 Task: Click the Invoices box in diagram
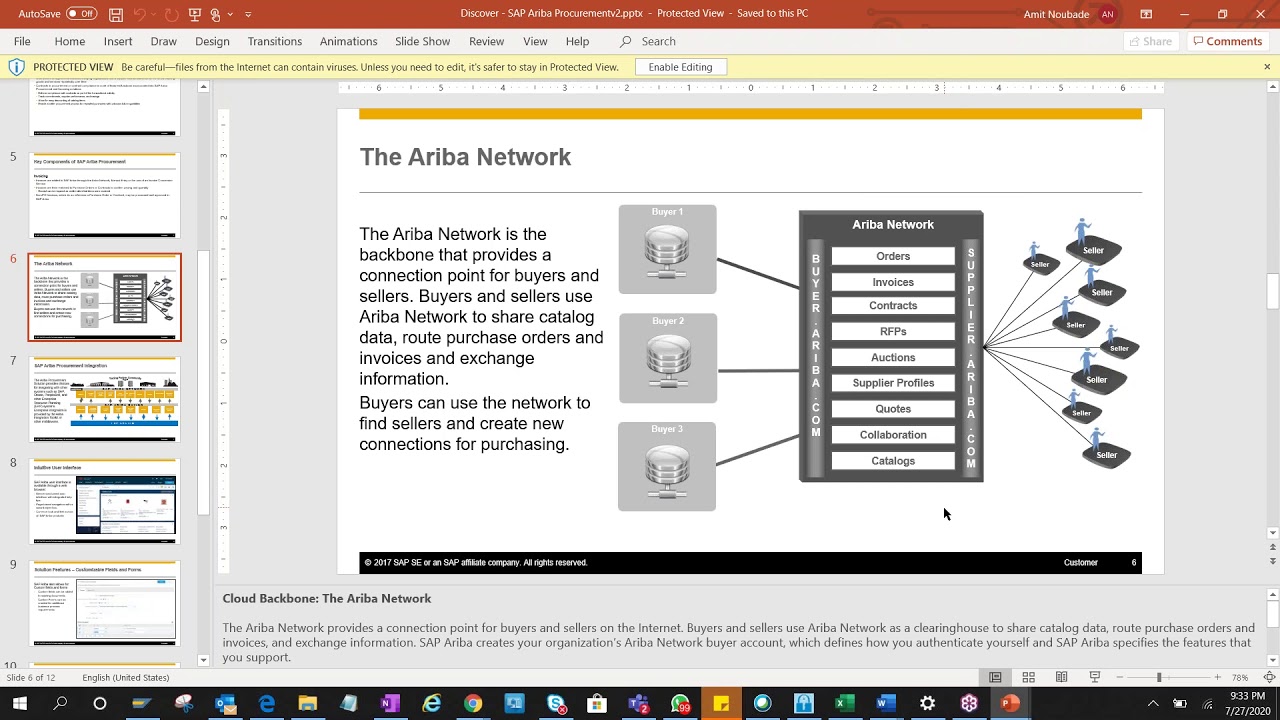[893, 282]
